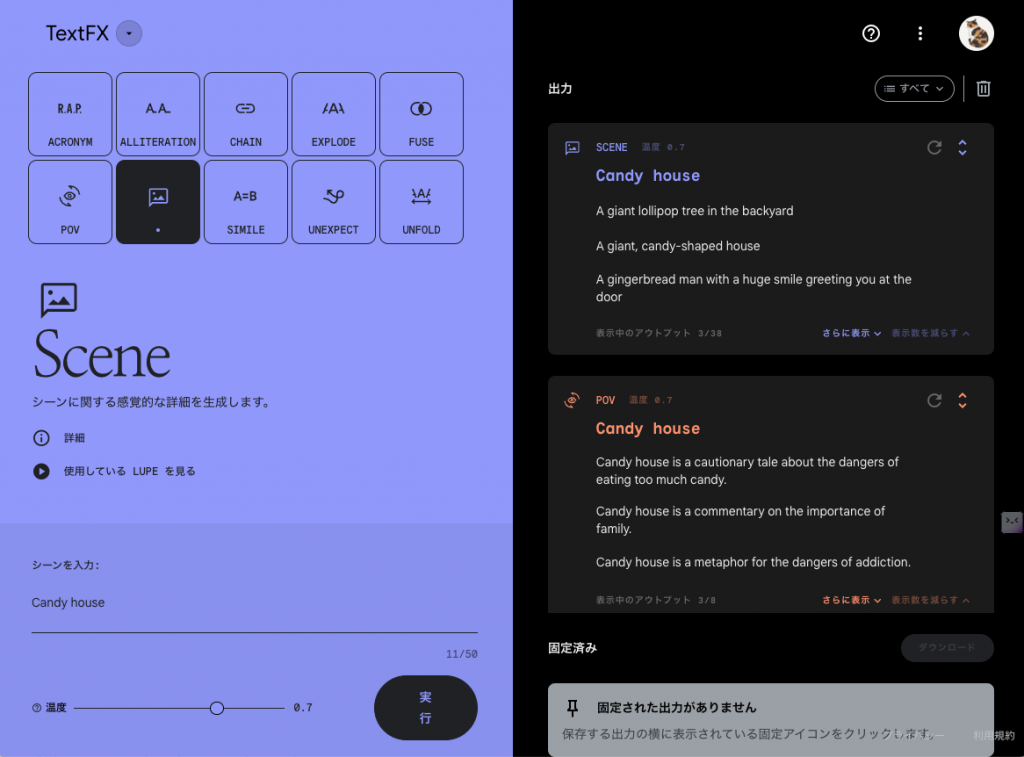
Task: Select the ALLITERATION tool
Action: point(157,113)
